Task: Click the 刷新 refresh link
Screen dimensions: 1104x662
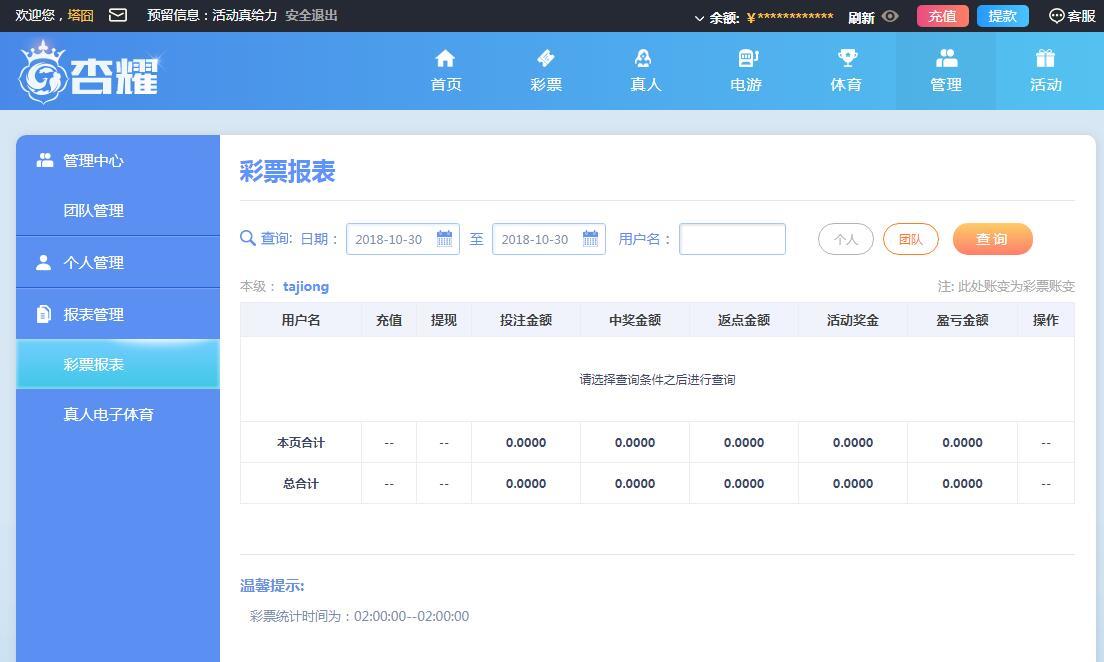Action: tap(861, 18)
